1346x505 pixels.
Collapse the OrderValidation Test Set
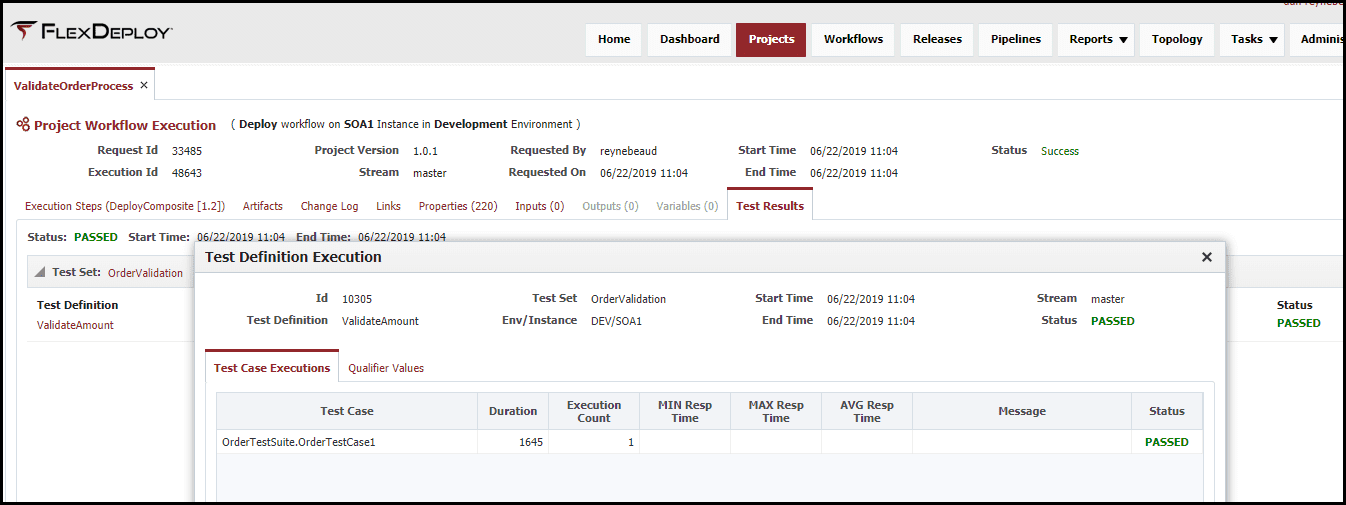pyautogui.click(x=40, y=272)
